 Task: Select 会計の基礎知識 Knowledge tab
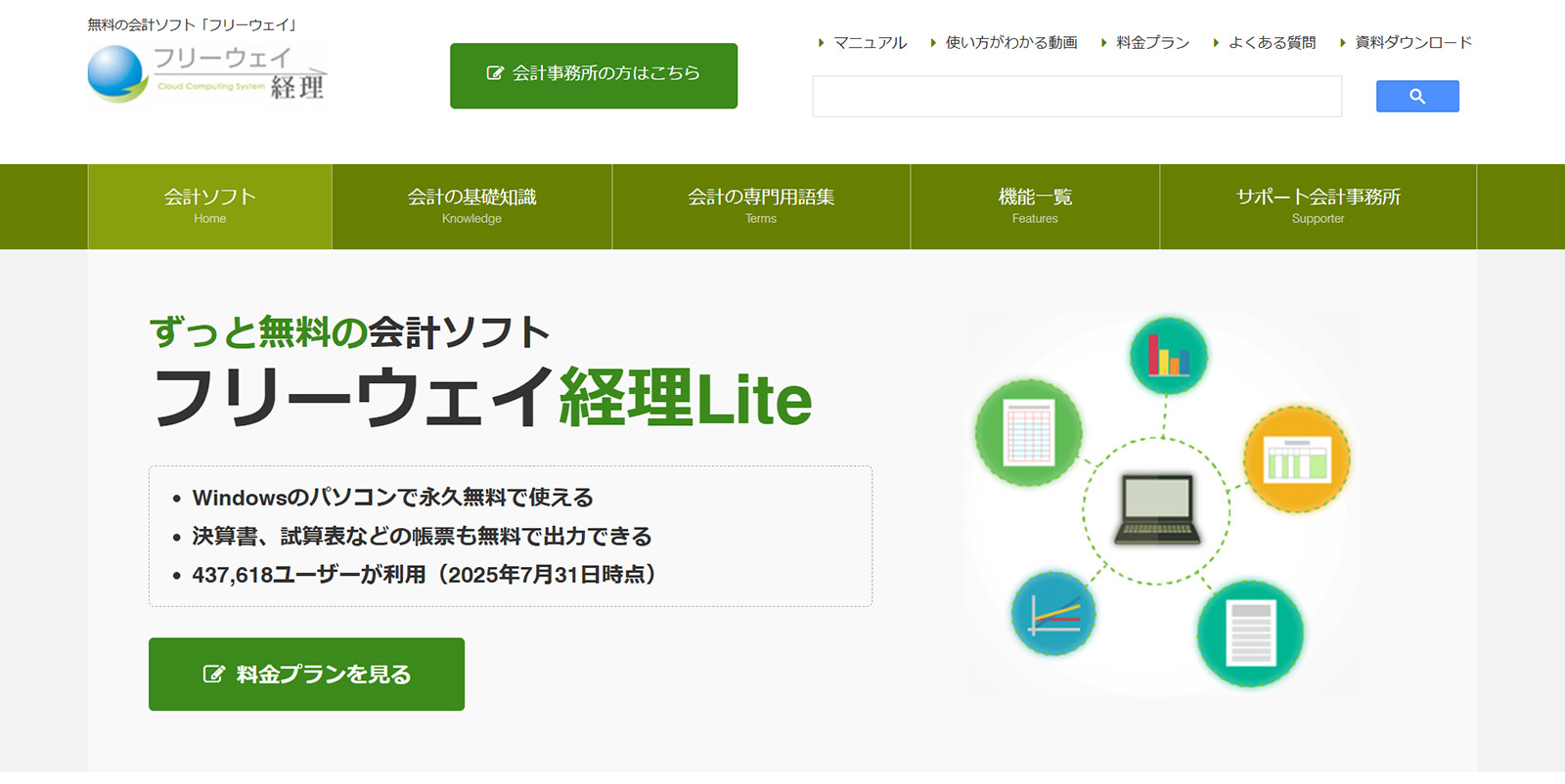[471, 206]
